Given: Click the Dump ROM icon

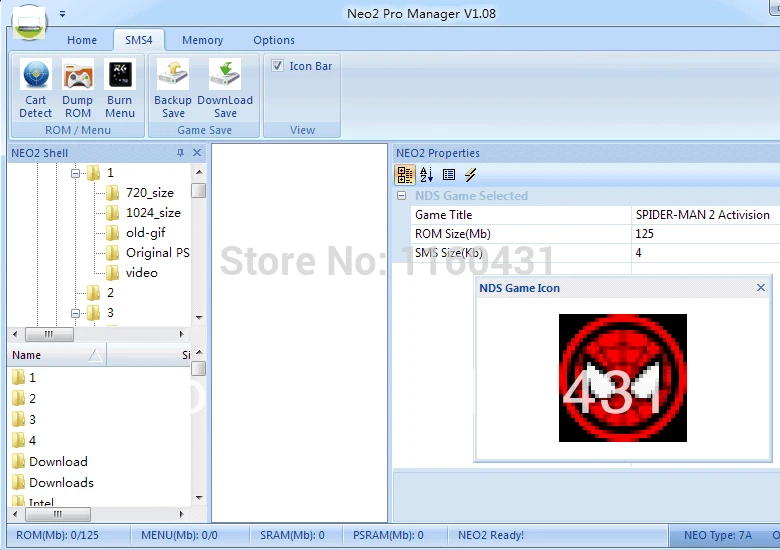Looking at the screenshot, I should click(x=78, y=89).
